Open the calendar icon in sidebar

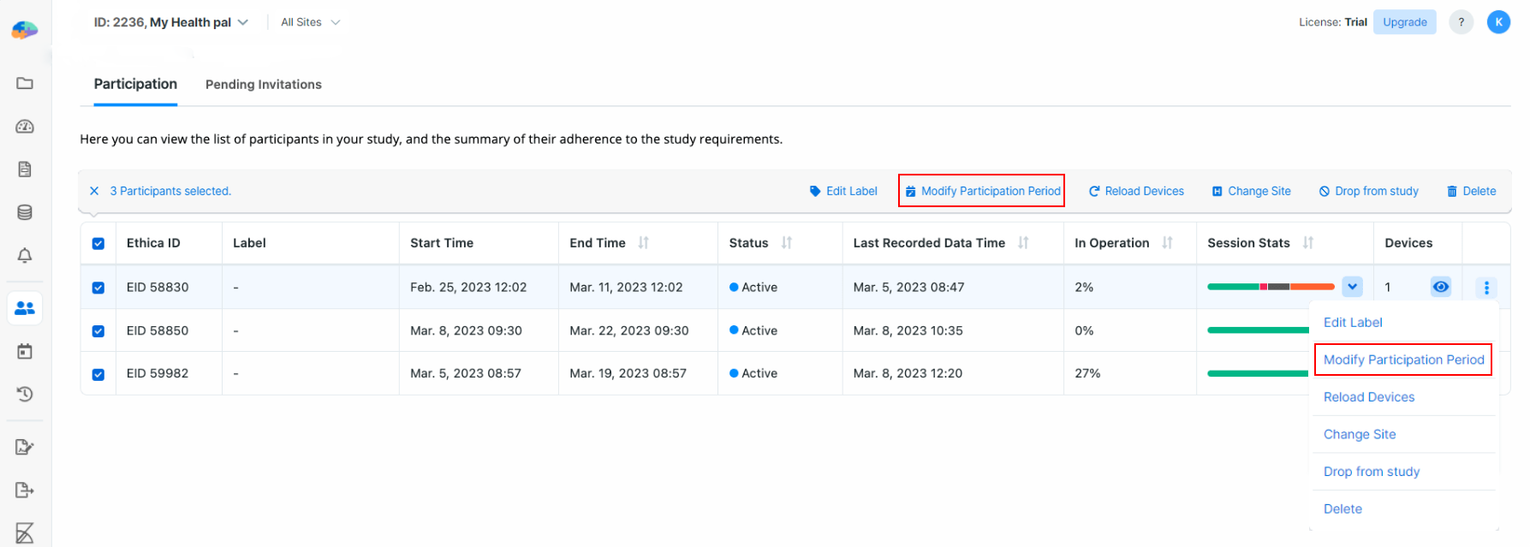[25, 351]
